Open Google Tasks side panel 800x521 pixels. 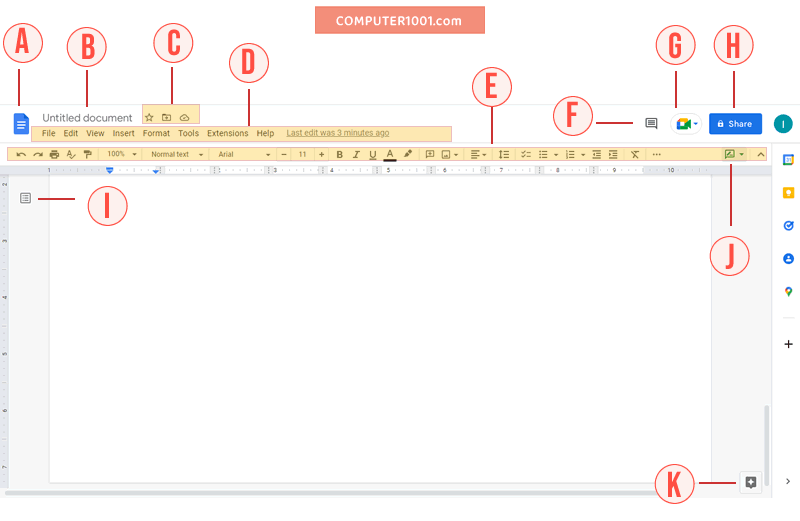(x=788, y=226)
